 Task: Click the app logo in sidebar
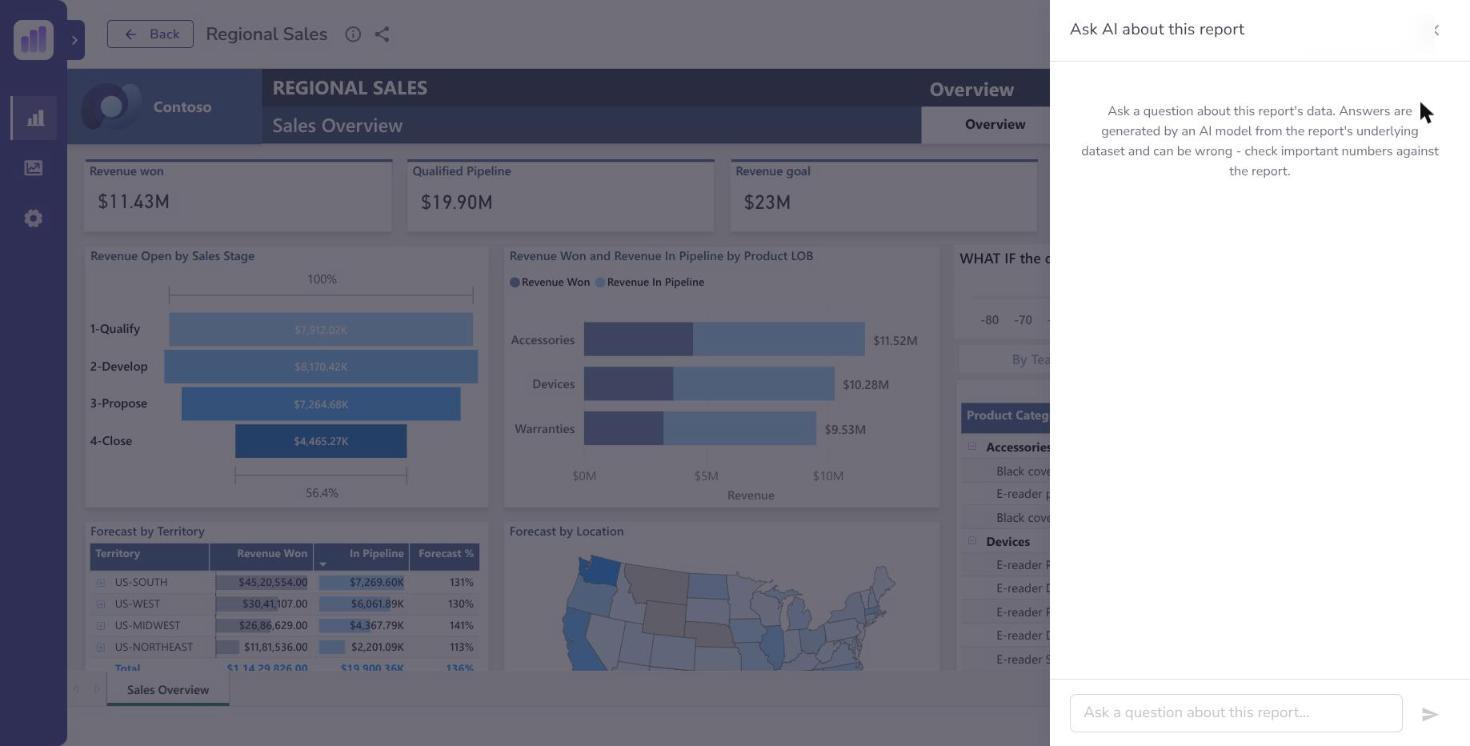coord(33,40)
